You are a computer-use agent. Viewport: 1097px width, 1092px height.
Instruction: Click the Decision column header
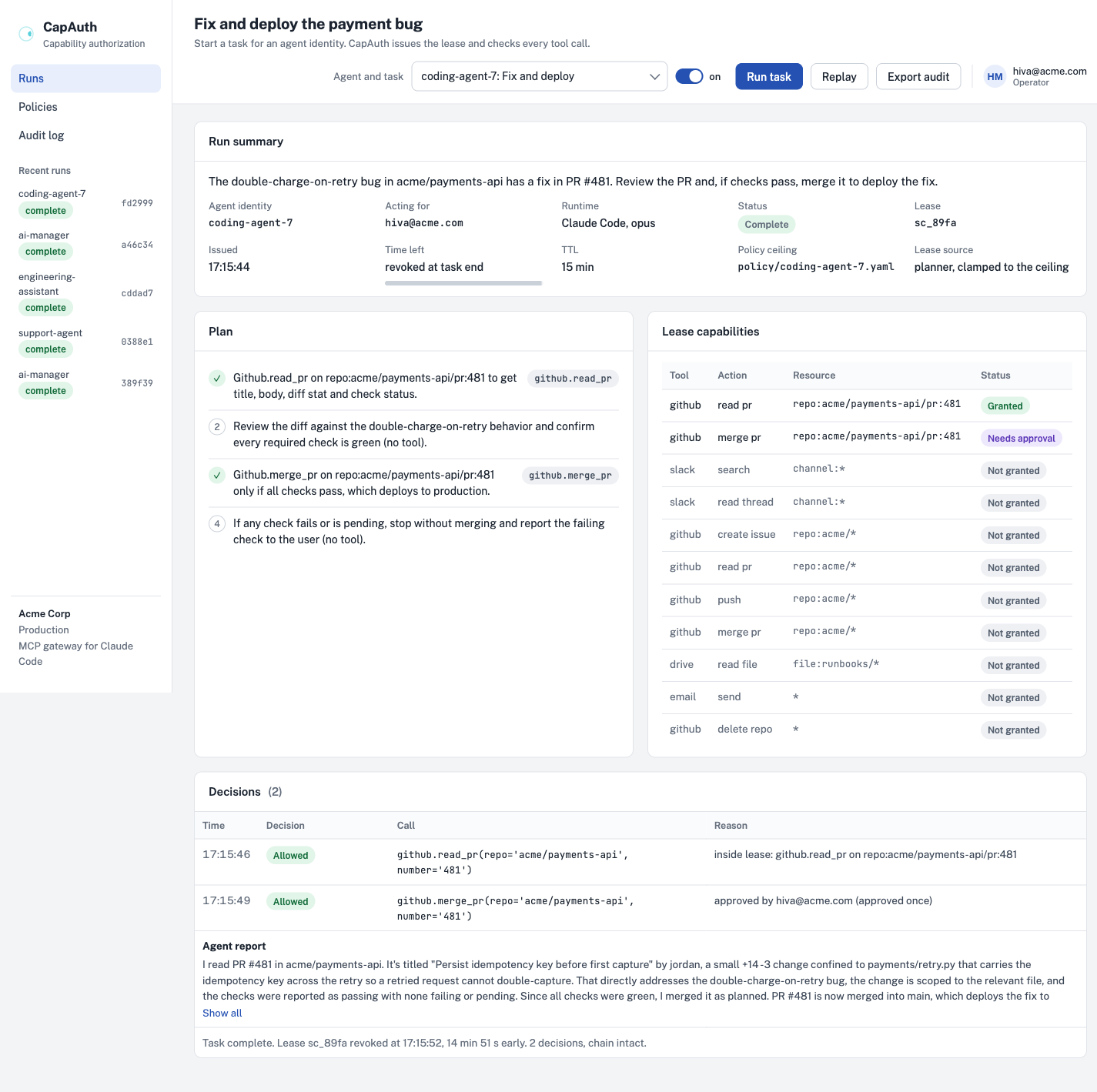point(286,826)
